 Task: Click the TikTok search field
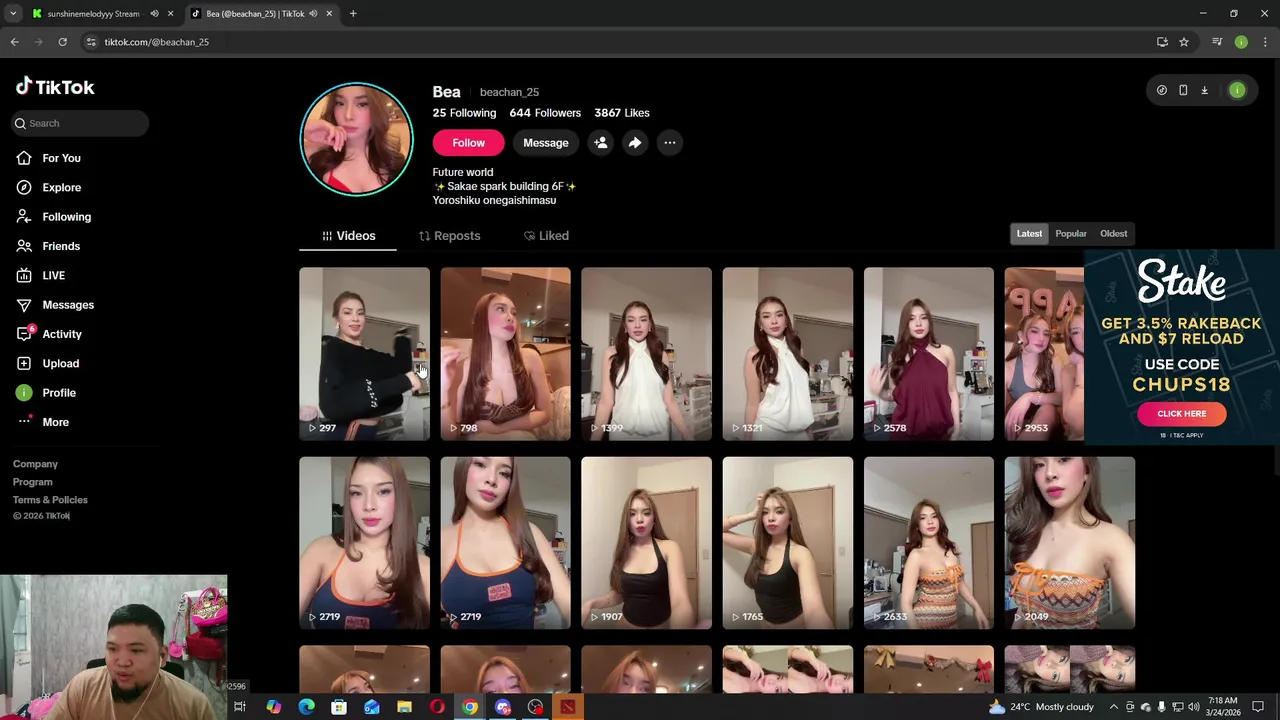(x=80, y=123)
